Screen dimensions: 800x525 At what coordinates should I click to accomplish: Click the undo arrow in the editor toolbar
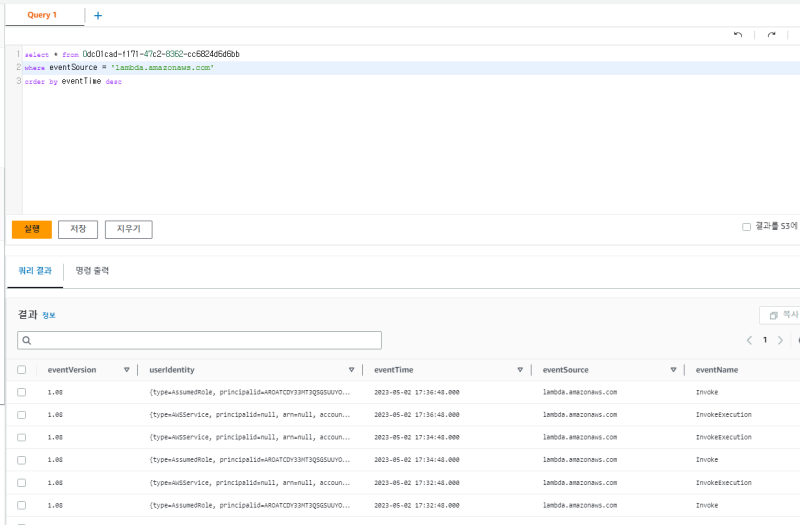pyautogui.click(x=738, y=34)
